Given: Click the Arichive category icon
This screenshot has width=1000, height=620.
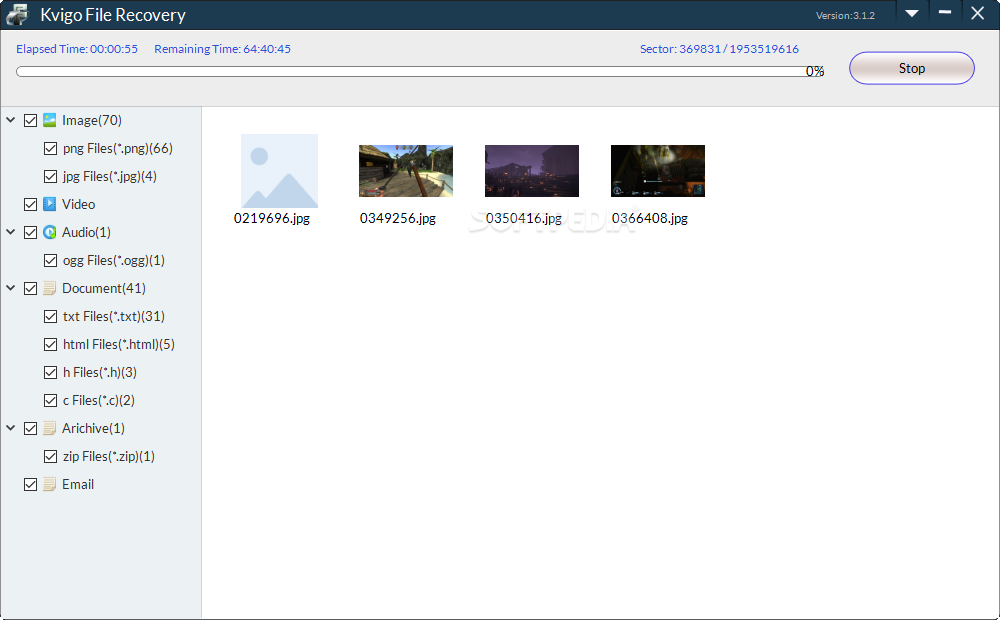Looking at the screenshot, I should [x=50, y=428].
